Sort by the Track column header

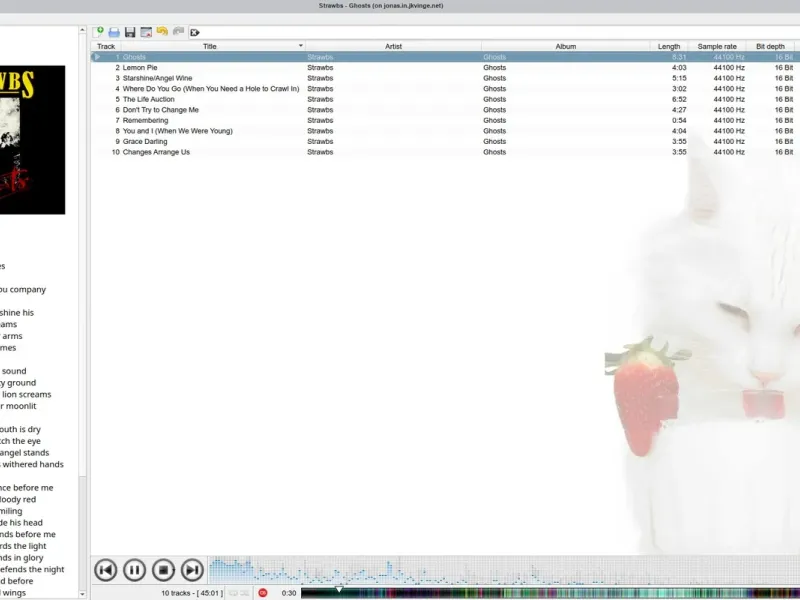(x=106, y=46)
